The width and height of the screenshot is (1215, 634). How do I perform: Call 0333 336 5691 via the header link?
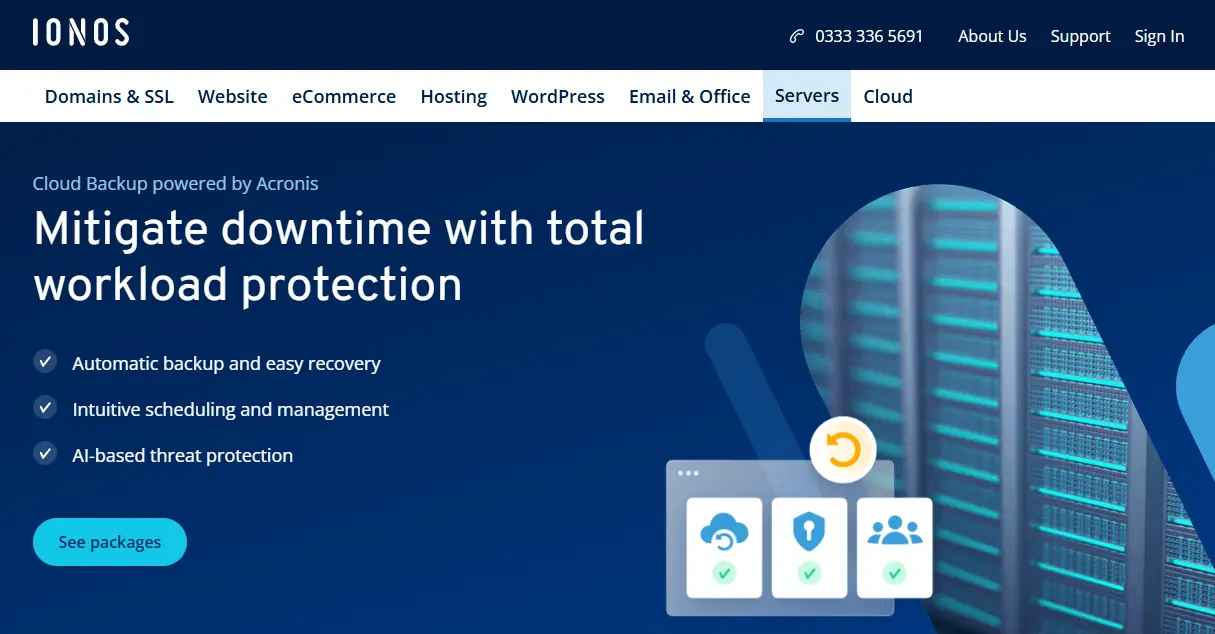click(x=868, y=35)
